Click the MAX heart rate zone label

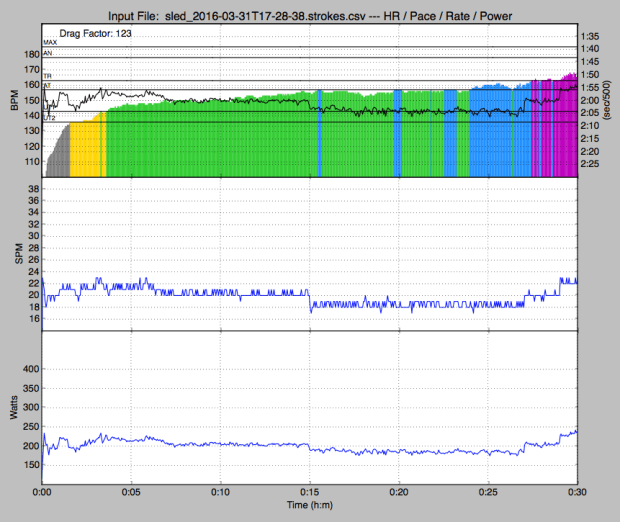point(50,42)
